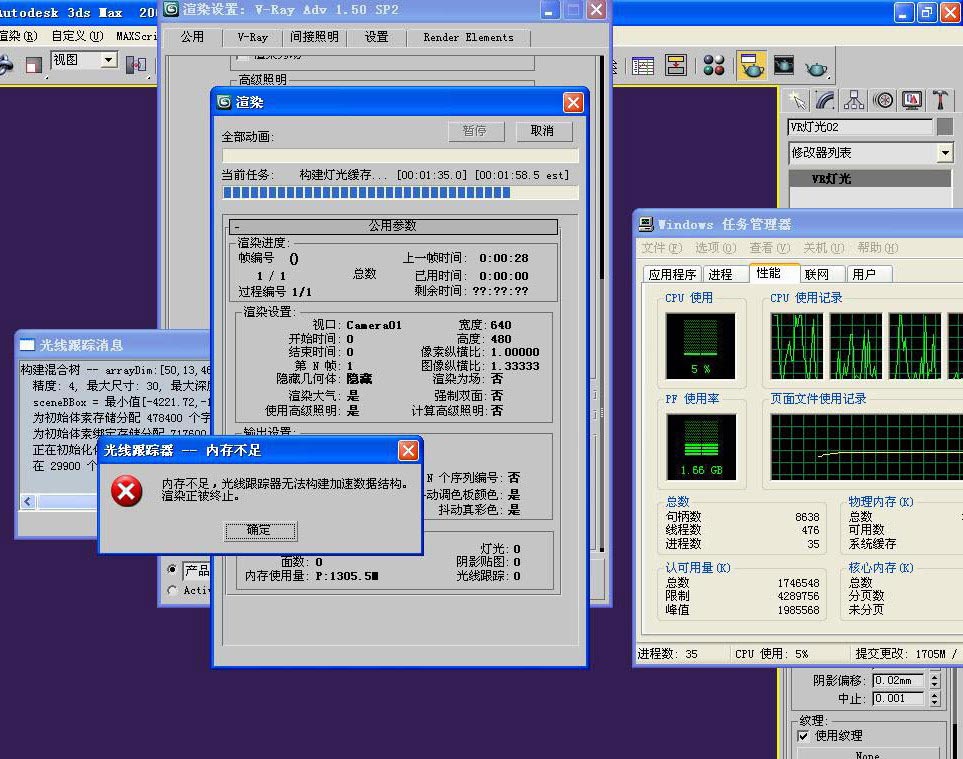Viewport: 963px width, 759px height.
Task: Switch to 应用程序 tab in Task Manager
Action: pos(672,274)
